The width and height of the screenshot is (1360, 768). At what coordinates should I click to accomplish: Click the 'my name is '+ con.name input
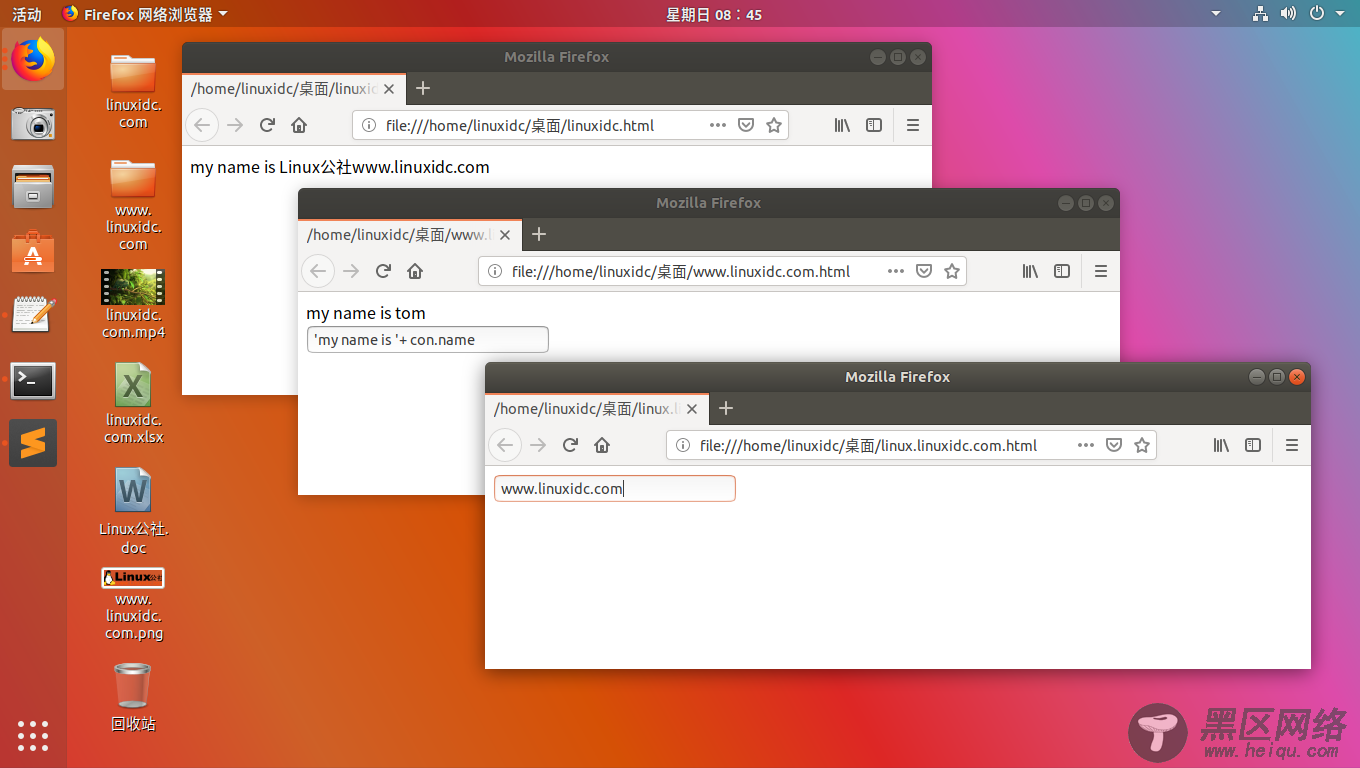[x=428, y=339]
